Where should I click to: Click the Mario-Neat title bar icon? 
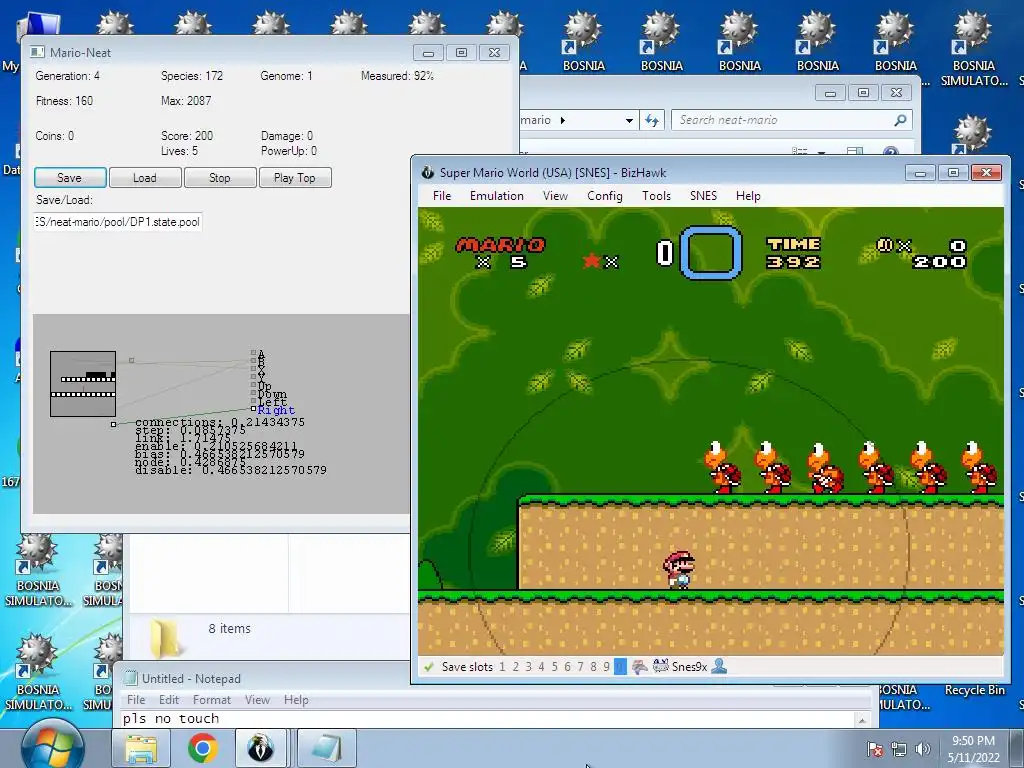[x=38, y=52]
